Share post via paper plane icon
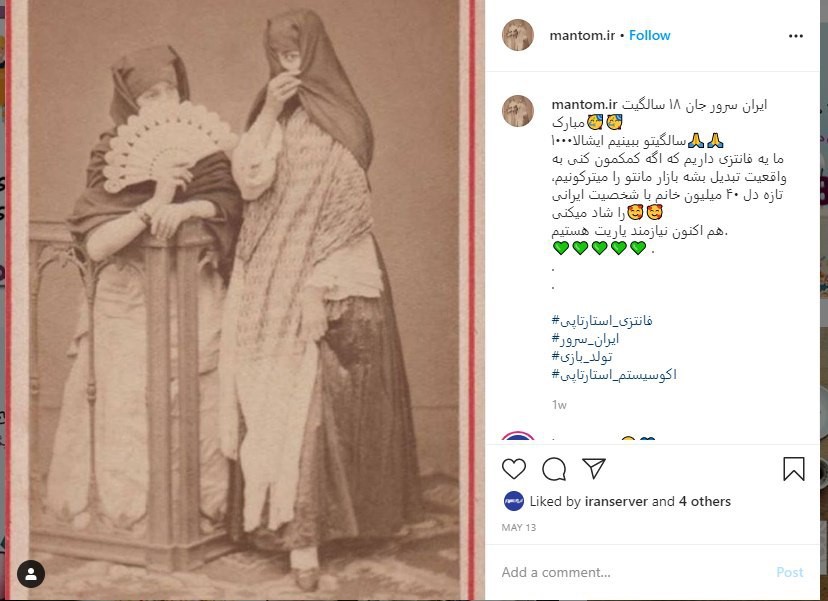 594,468
